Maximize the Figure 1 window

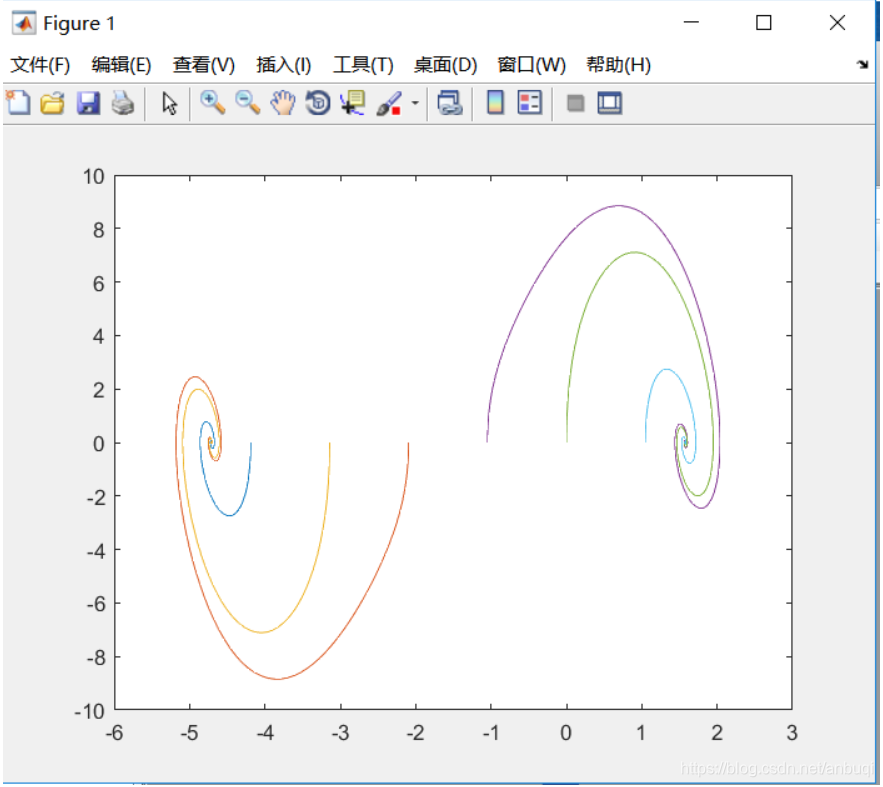pyautogui.click(x=764, y=23)
